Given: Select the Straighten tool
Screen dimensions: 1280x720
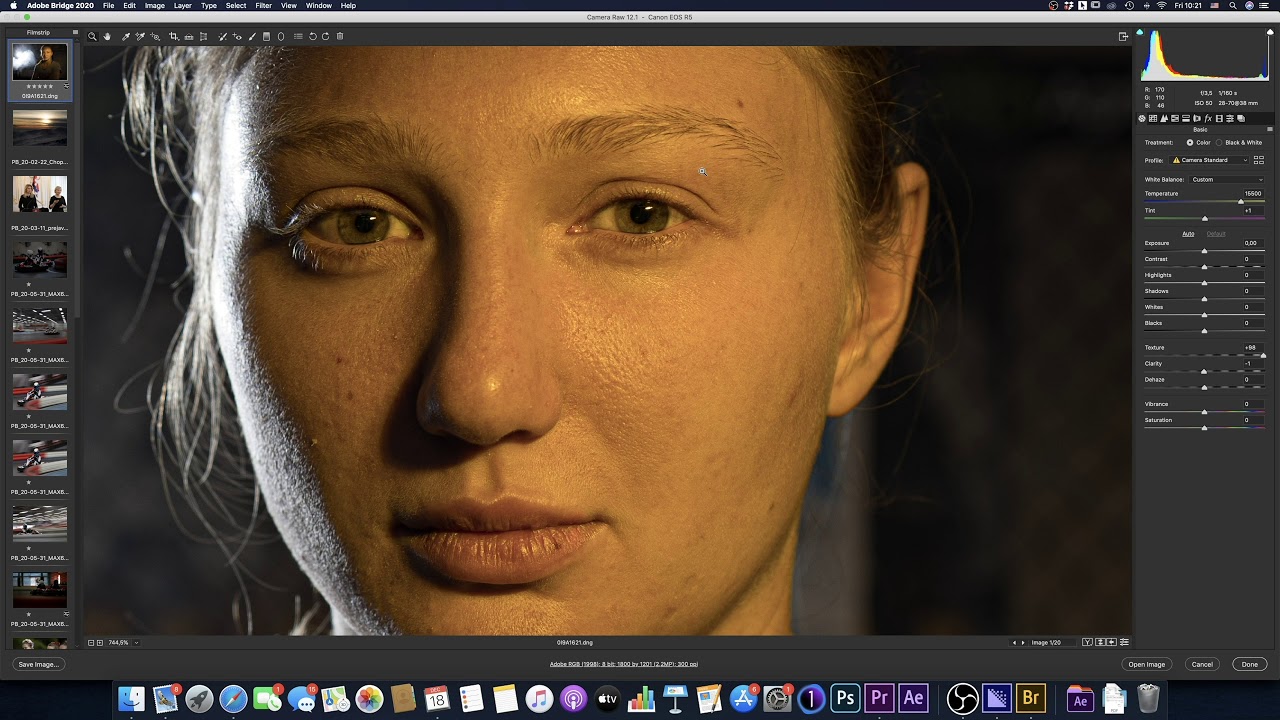Looking at the screenshot, I should click(x=189, y=36).
